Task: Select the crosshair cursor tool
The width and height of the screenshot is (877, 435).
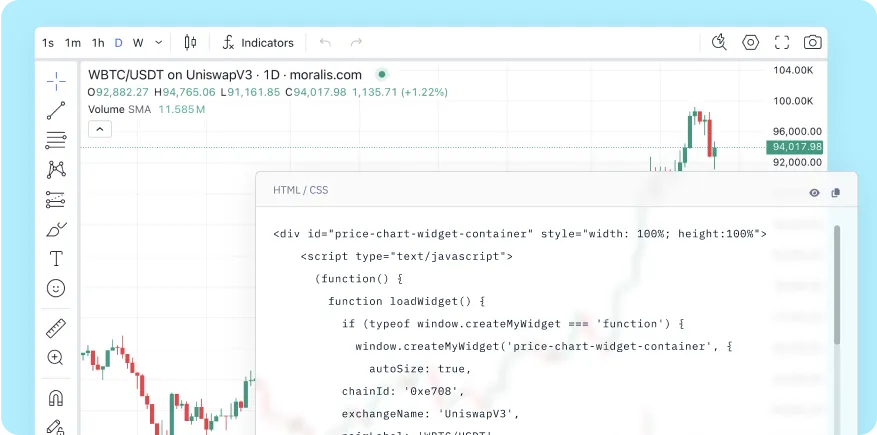Action: pyautogui.click(x=56, y=82)
